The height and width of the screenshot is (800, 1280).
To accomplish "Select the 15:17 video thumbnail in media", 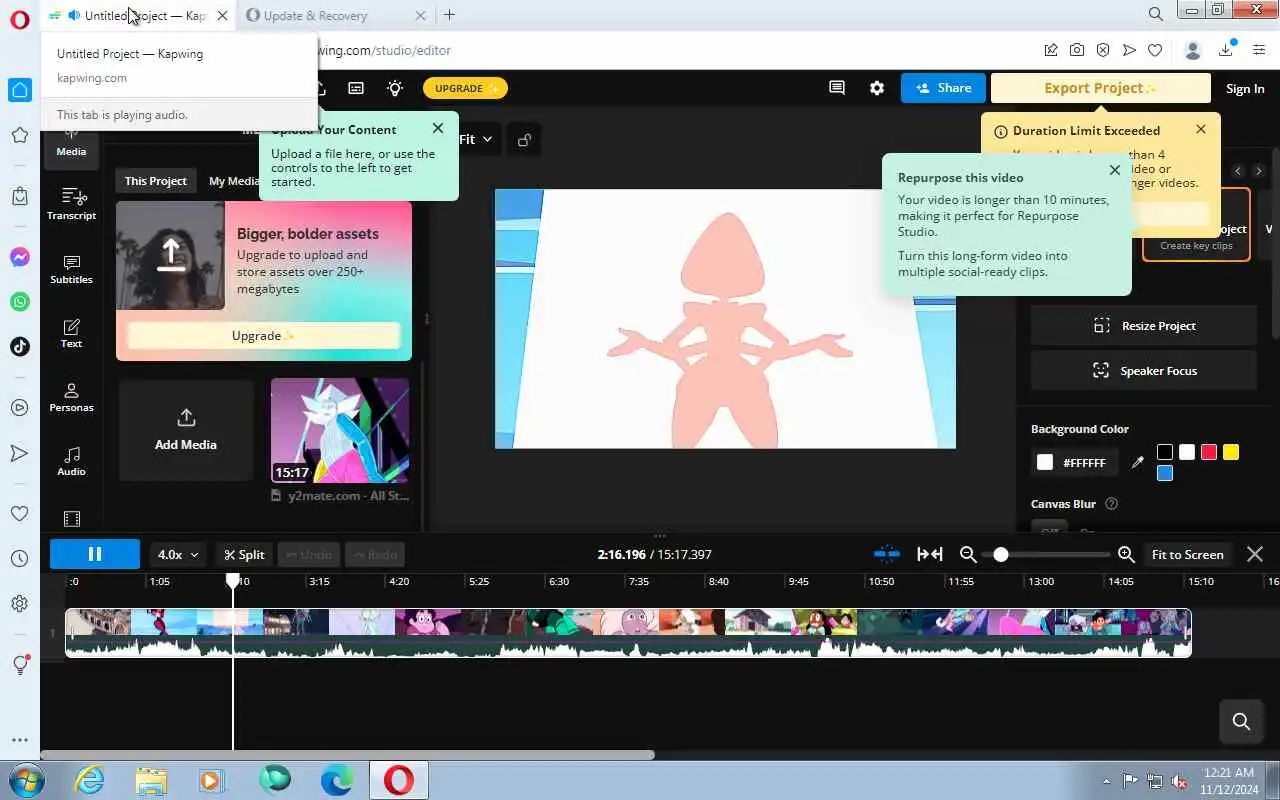I will 340,430.
